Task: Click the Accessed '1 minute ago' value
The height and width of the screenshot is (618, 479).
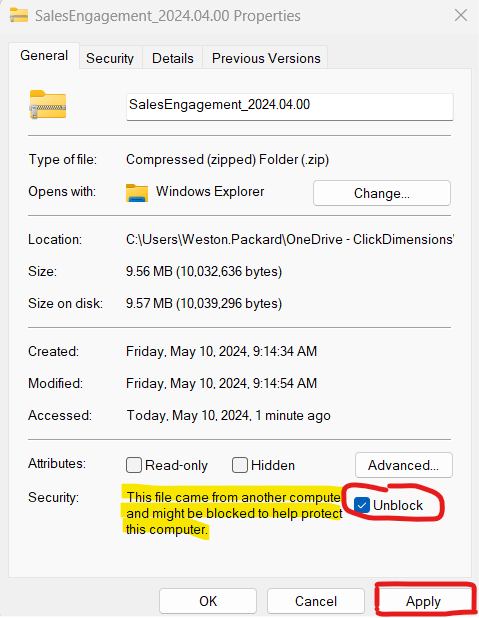Action: point(228,415)
